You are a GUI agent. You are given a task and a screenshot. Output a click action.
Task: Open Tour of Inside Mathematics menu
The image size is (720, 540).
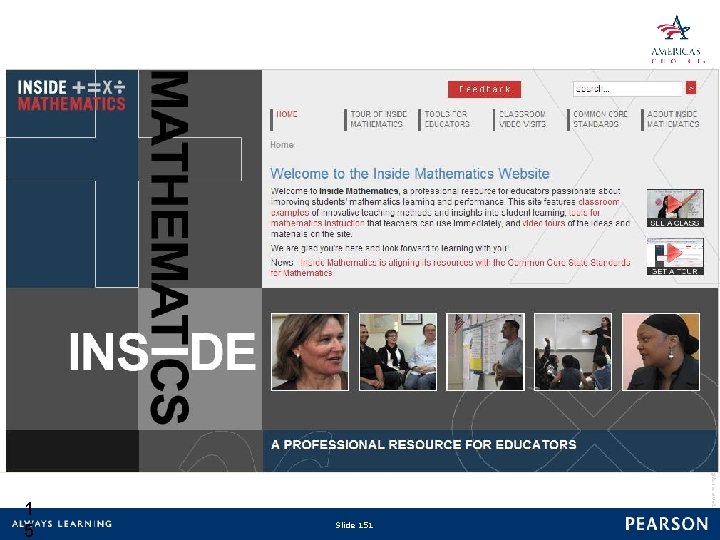tap(378, 119)
